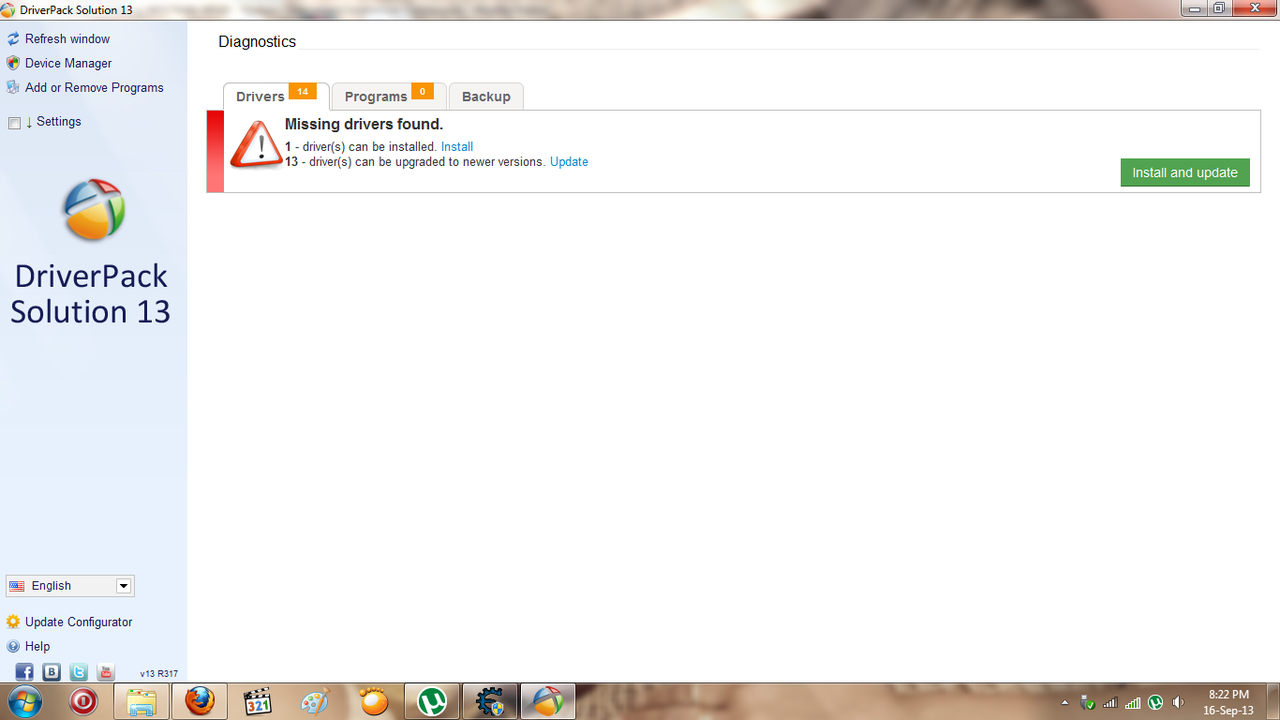Open the Device Manager link text
The width and height of the screenshot is (1280, 720).
click(x=69, y=63)
